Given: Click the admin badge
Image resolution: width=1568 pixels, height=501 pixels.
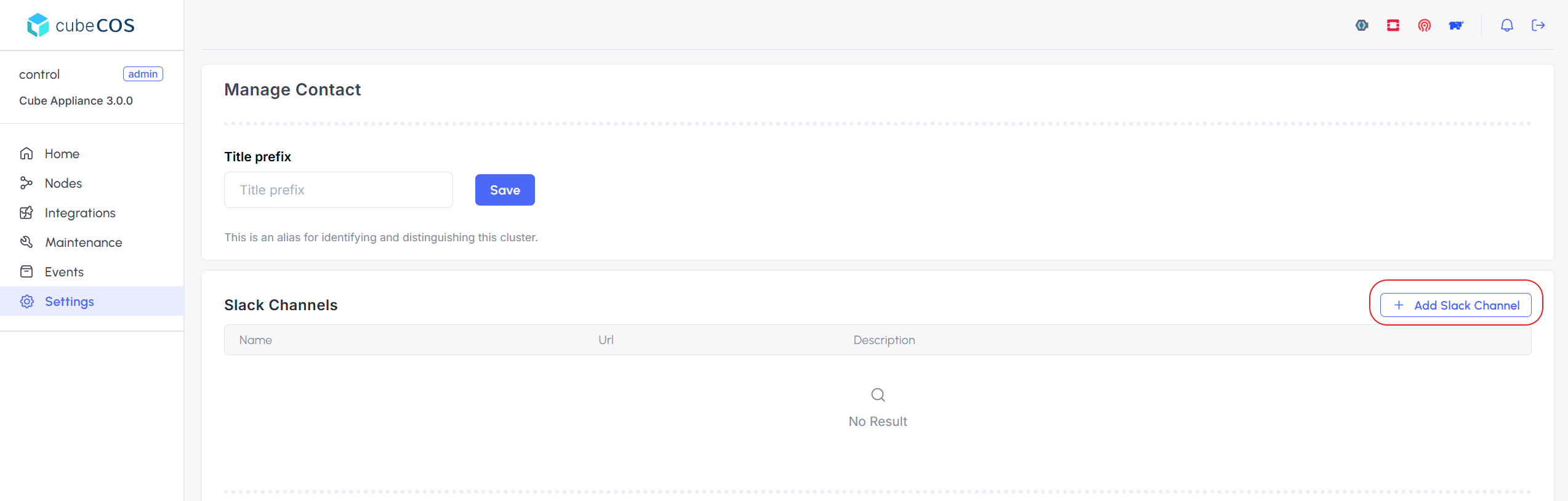Looking at the screenshot, I should pos(143,74).
